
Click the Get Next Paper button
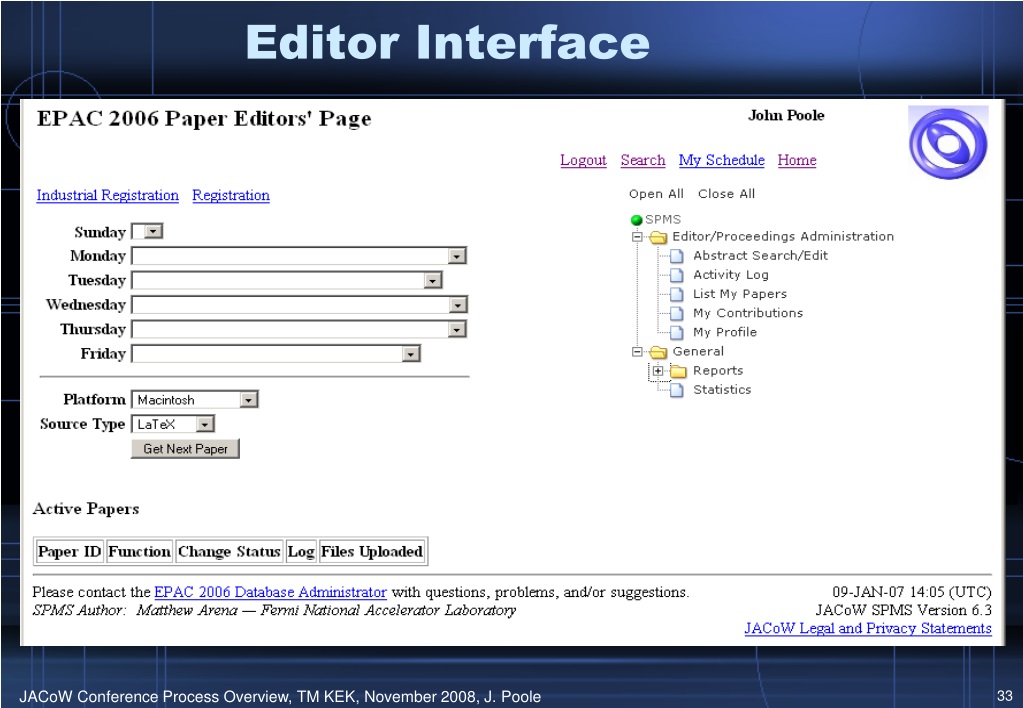185,449
